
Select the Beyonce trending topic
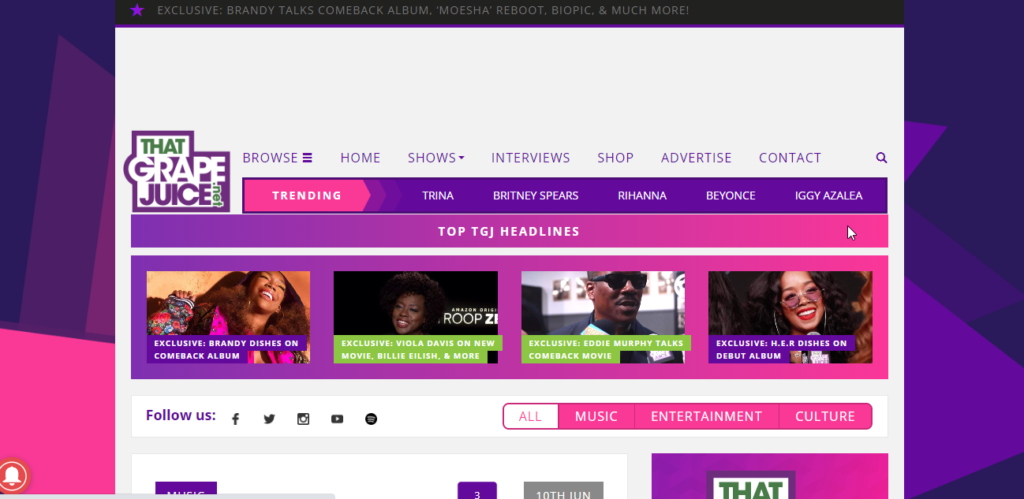click(730, 195)
